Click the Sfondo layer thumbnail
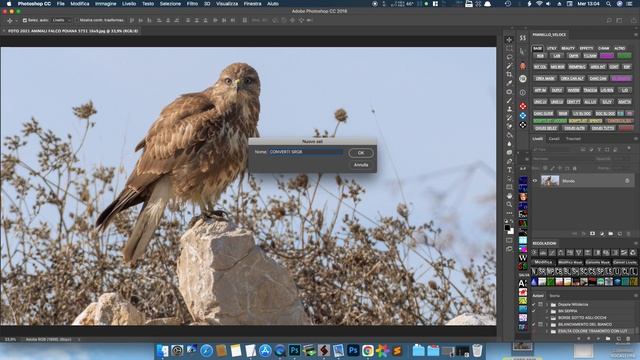640x360 pixels. pyautogui.click(x=550, y=180)
